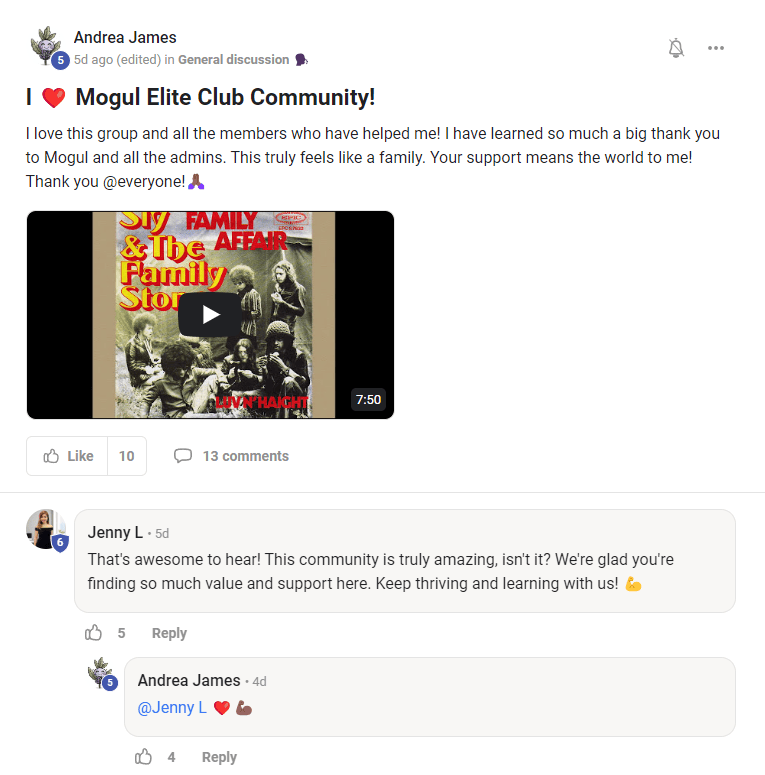Click Andrea James name in reply thread
Viewport: 765px width, 775px height.
pos(189,681)
